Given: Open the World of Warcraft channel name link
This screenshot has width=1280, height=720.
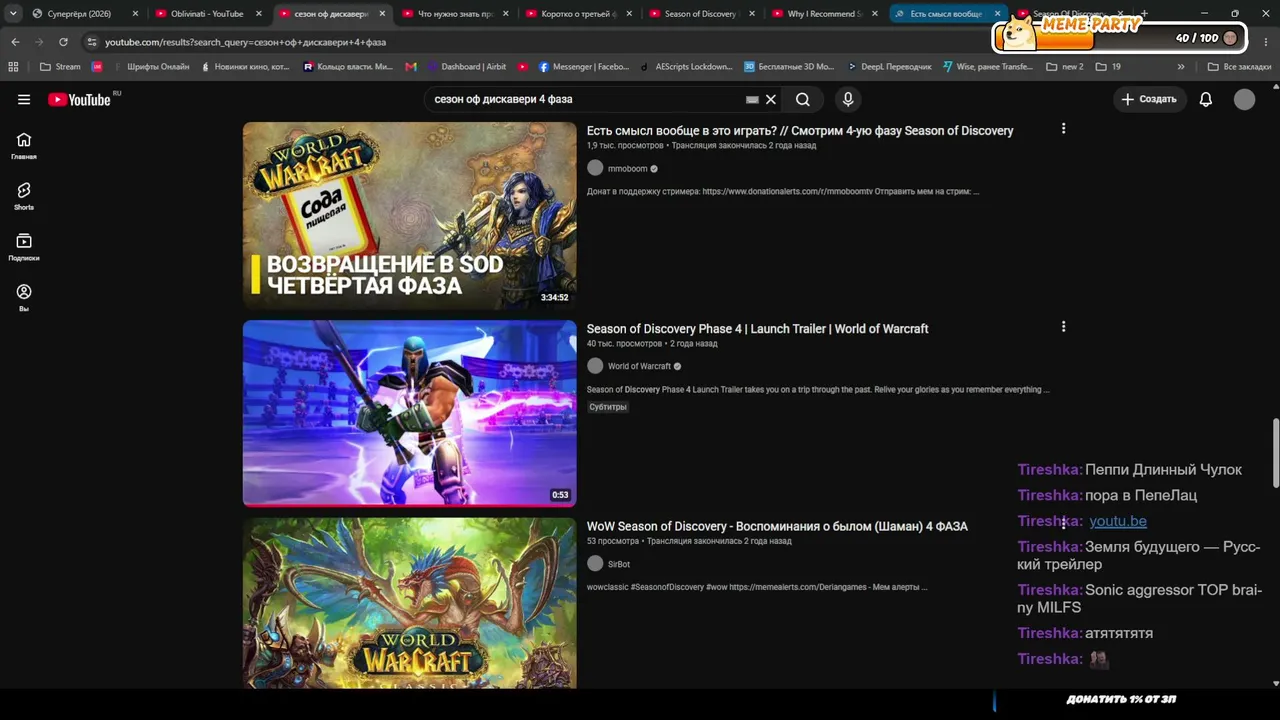Looking at the screenshot, I should point(639,367).
